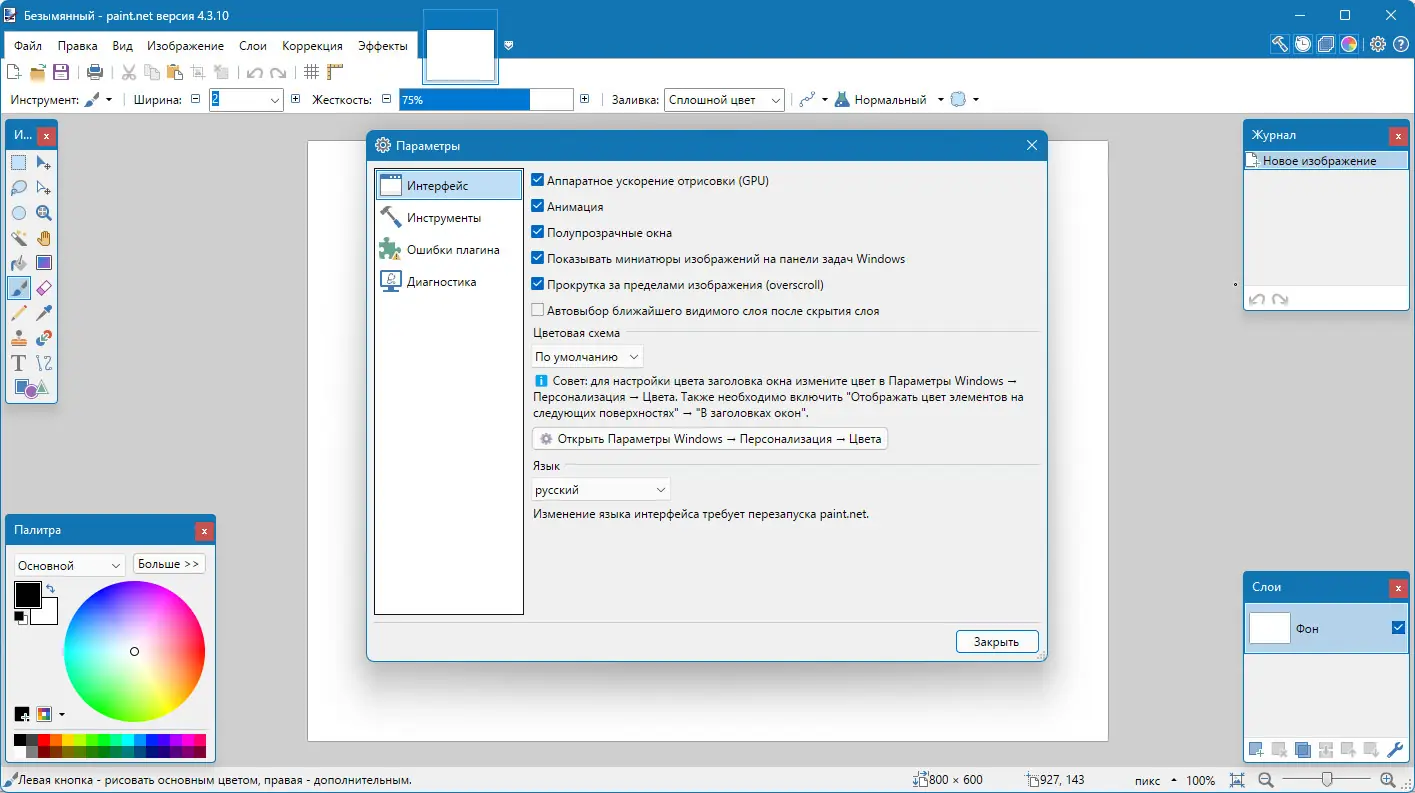Open layer properties with the wrench icon
The width and height of the screenshot is (1415, 793).
[x=1396, y=748]
